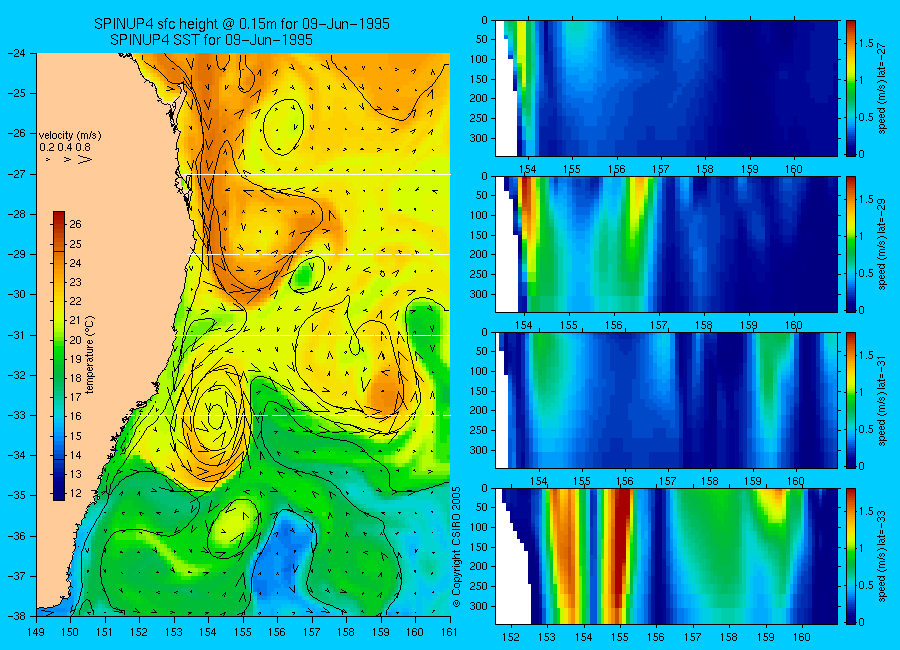Click the '-24' latitude tick on main map
Screen dimensions: 900x650
coord(17,53)
